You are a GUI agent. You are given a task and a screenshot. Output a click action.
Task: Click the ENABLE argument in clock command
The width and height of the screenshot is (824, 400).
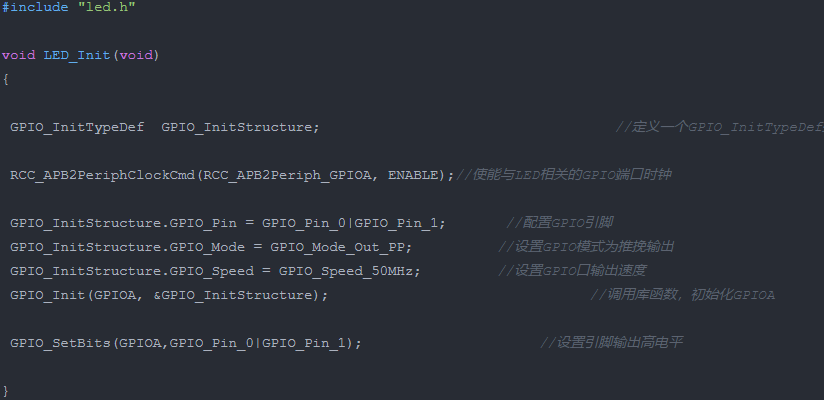[x=411, y=175]
